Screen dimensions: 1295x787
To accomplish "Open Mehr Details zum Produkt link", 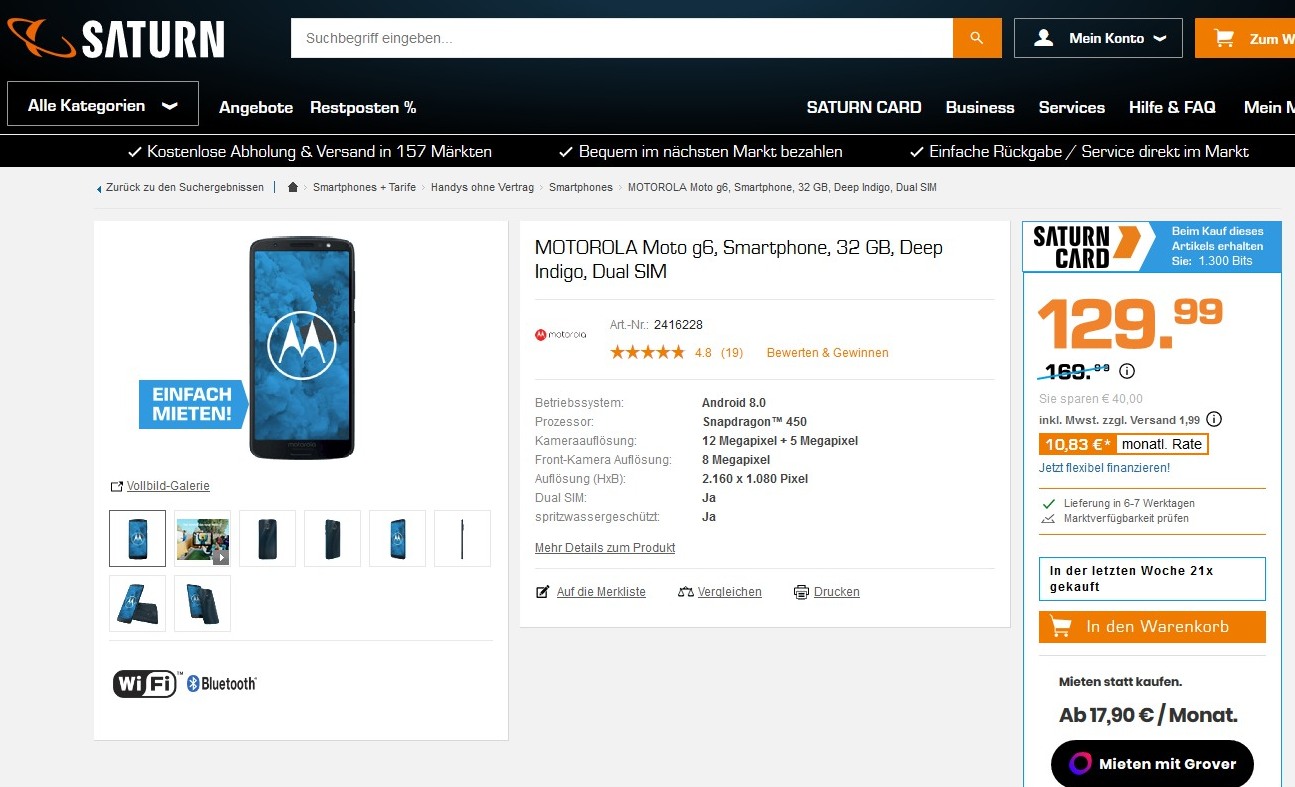I will pos(605,548).
